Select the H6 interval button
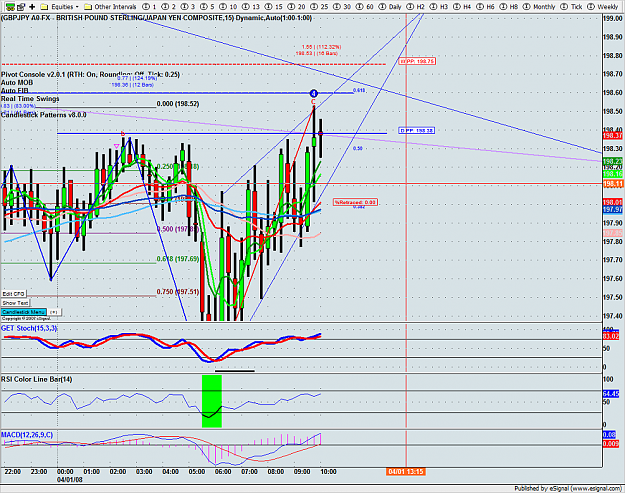The width and height of the screenshot is (625, 493). 485,7
